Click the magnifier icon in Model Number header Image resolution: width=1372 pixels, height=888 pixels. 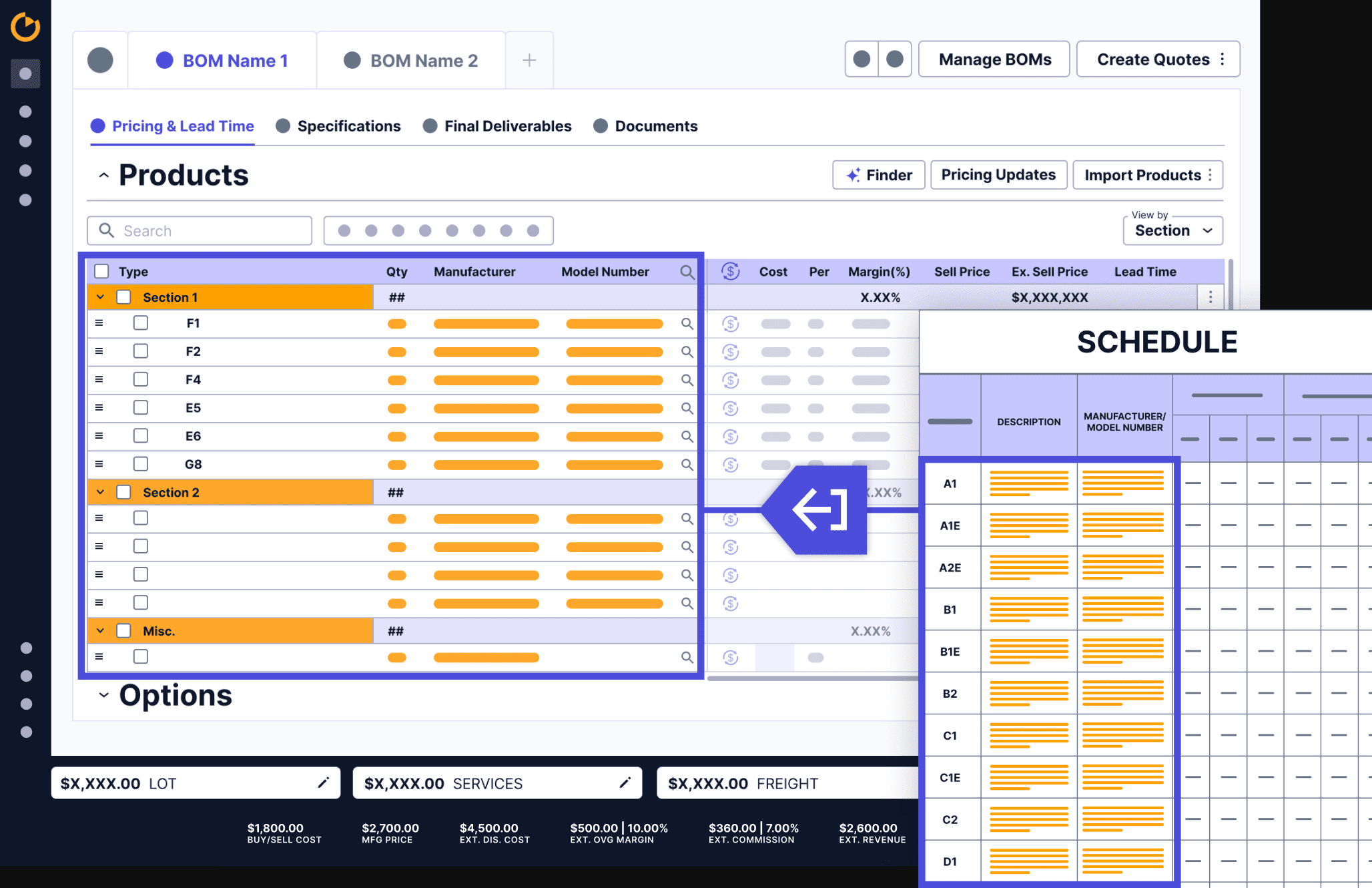pyautogui.click(x=687, y=272)
